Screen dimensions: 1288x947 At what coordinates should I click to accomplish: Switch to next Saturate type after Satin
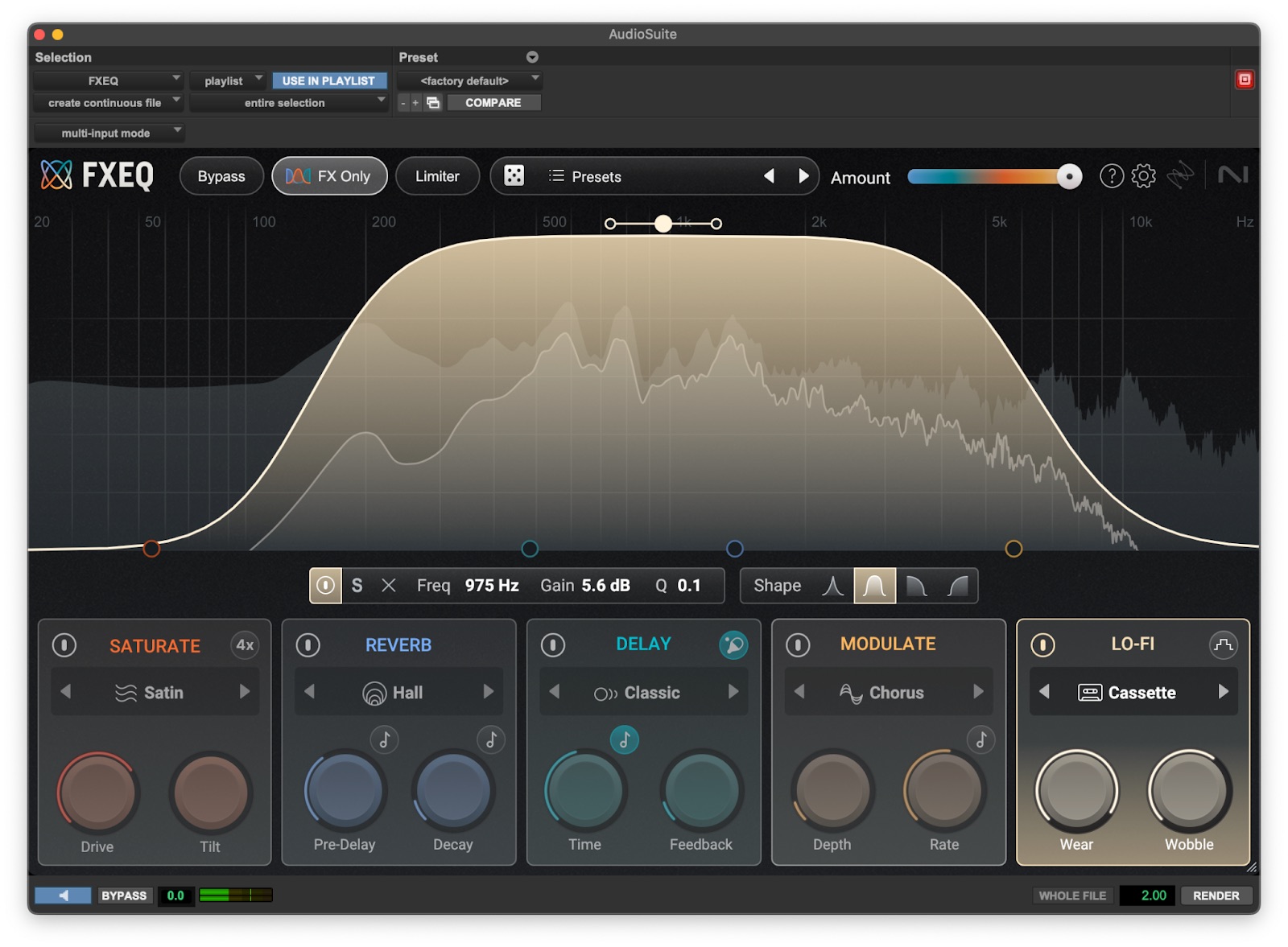click(244, 692)
